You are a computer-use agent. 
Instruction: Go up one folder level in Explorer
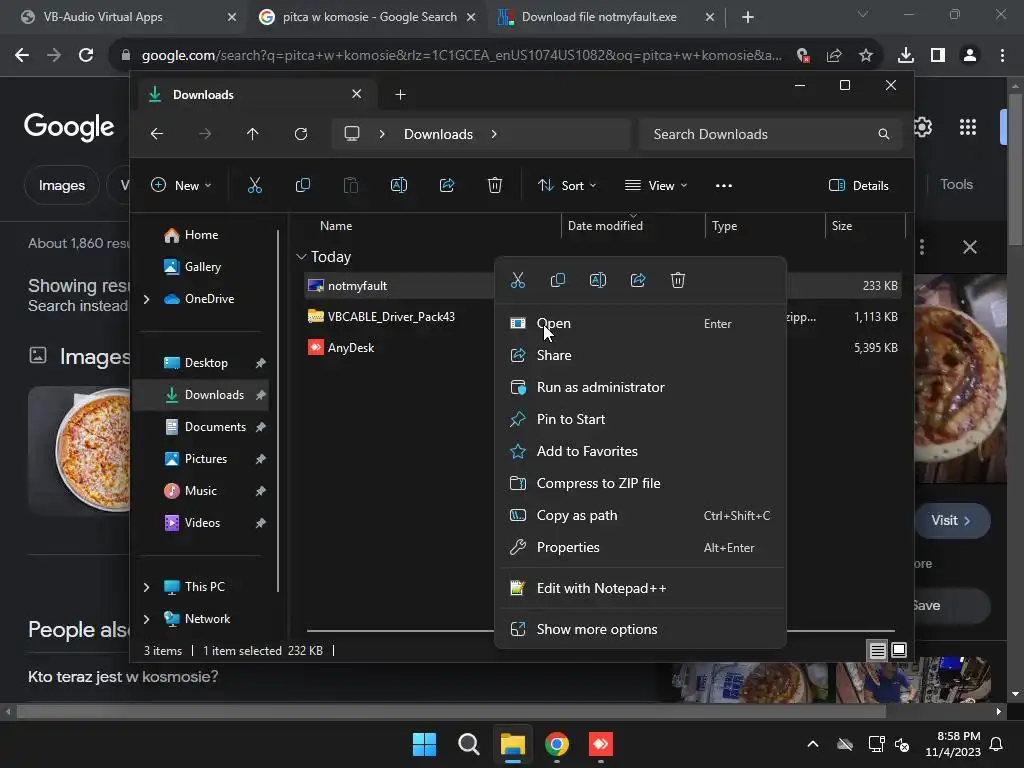253,134
